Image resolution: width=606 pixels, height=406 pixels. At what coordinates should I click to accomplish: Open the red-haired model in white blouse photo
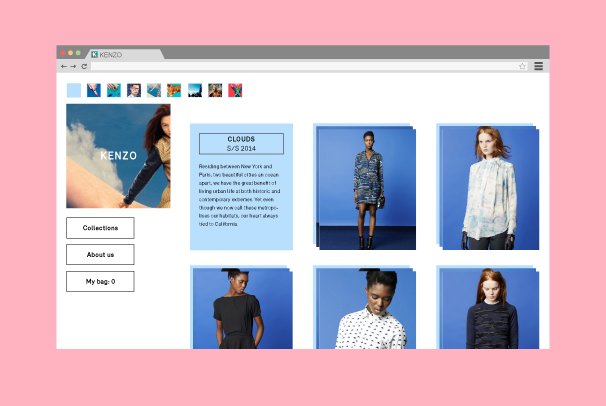click(x=489, y=188)
